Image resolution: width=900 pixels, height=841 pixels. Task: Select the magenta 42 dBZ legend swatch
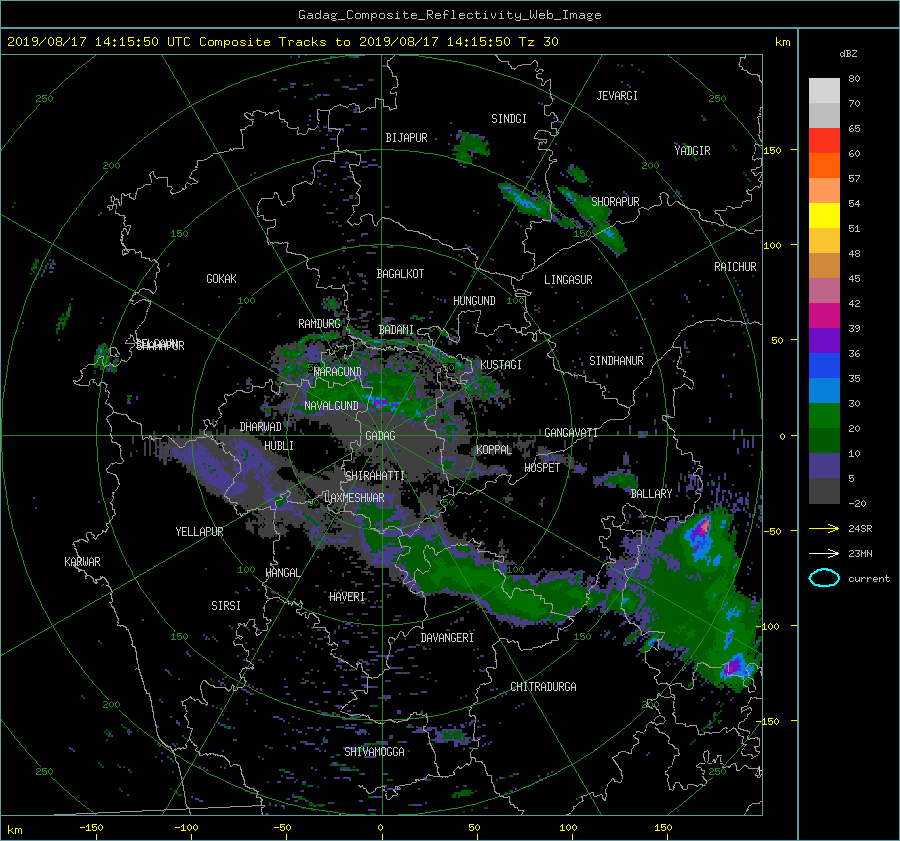[x=824, y=315]
